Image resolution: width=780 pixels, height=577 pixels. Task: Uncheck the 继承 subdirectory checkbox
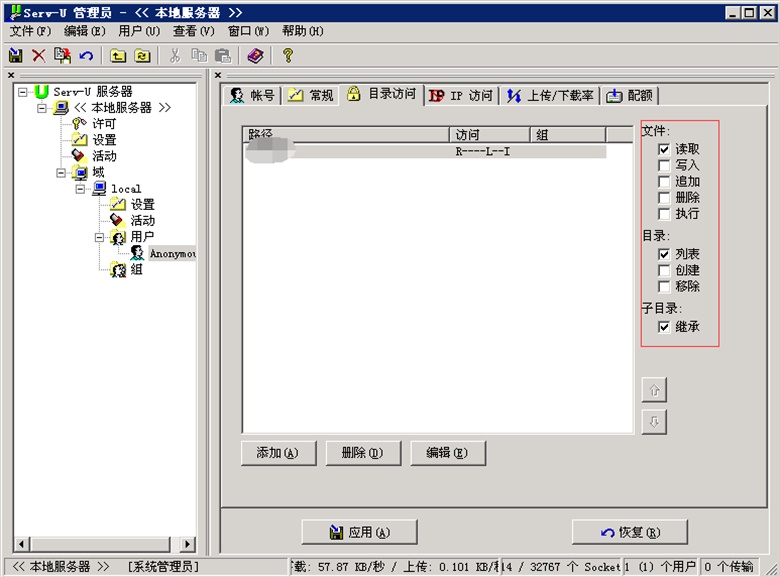tap(664, 327)
